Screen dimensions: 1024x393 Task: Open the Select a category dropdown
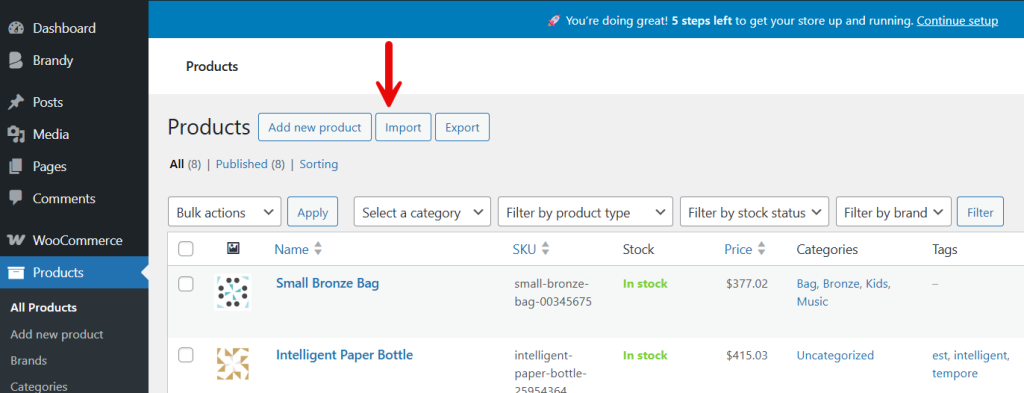[423, 212]
